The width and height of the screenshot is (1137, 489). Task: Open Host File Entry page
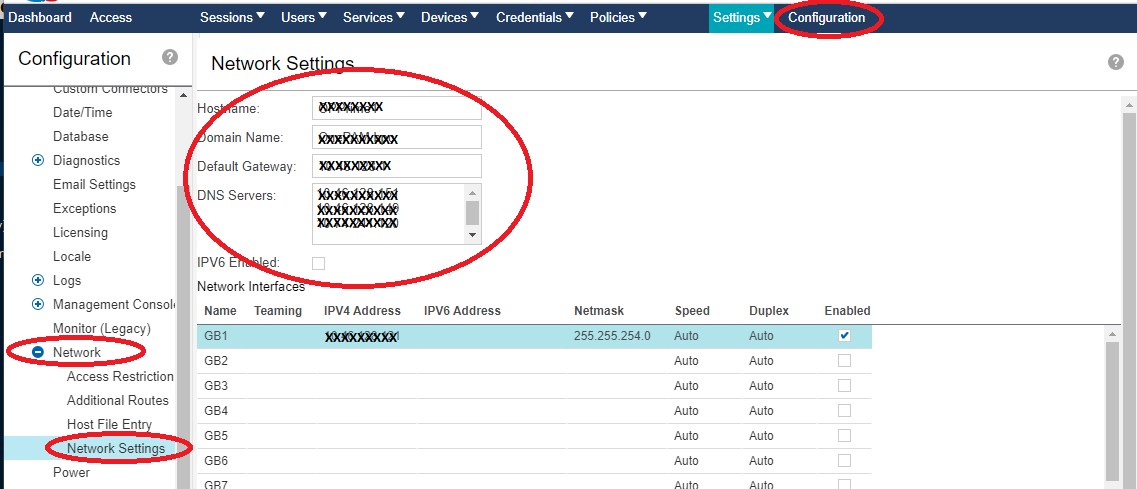(x=109, y=424)
